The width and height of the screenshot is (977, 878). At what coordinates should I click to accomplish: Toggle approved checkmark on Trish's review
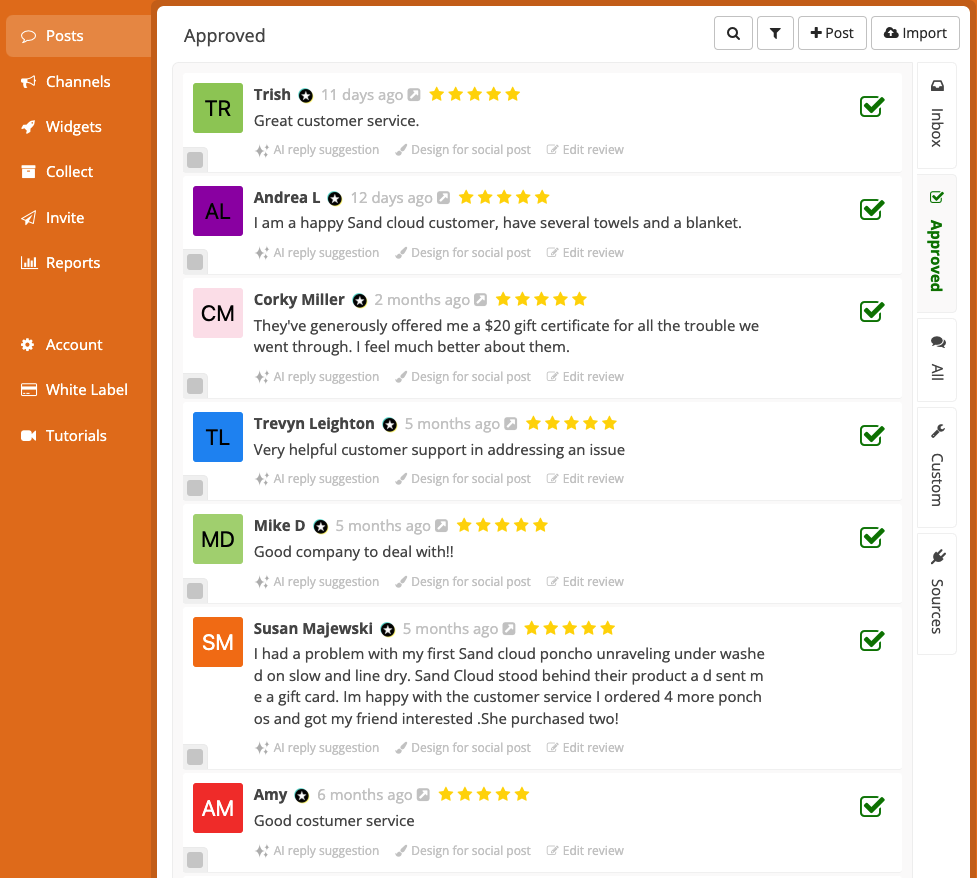pos(872,107)
